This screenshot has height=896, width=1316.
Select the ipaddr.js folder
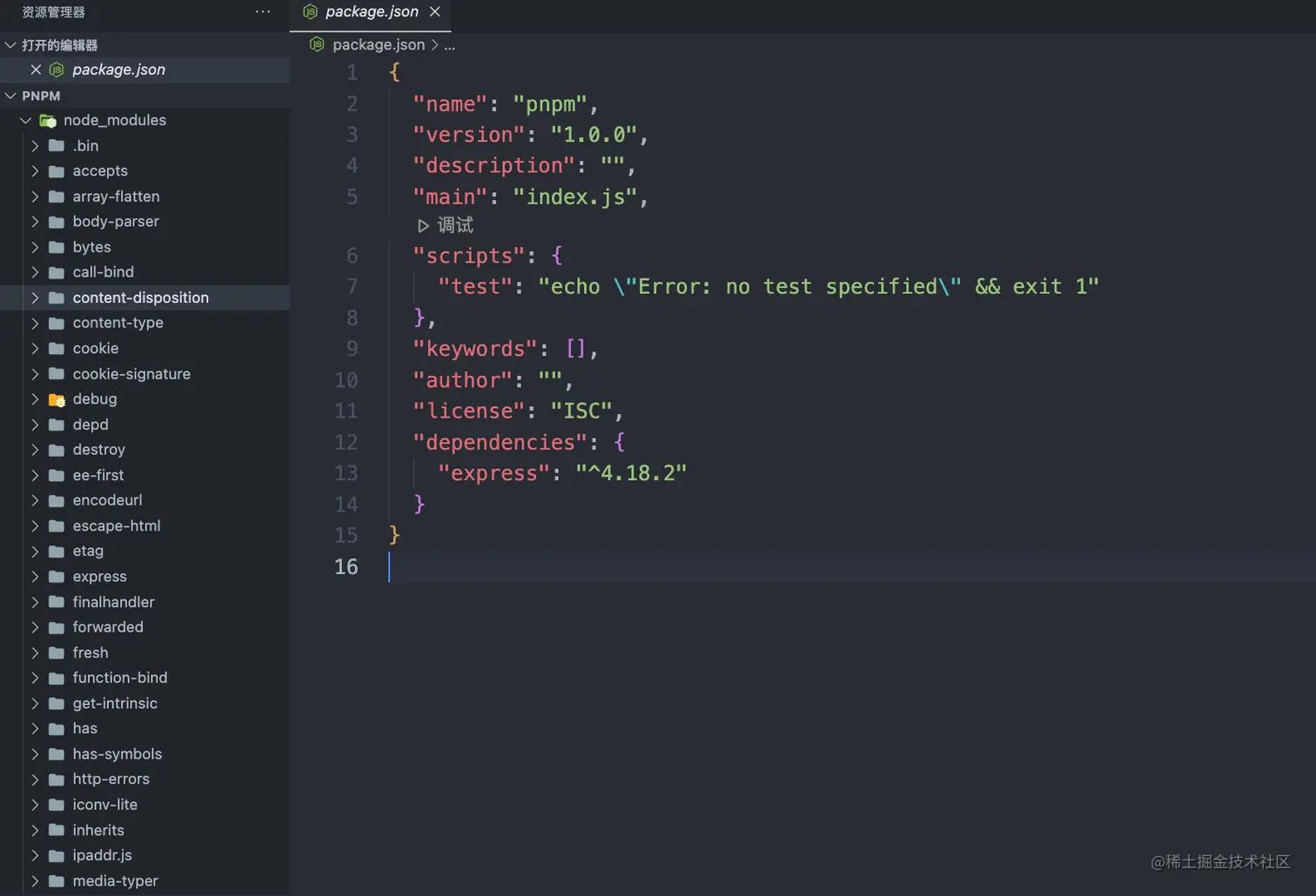[144, 856]
